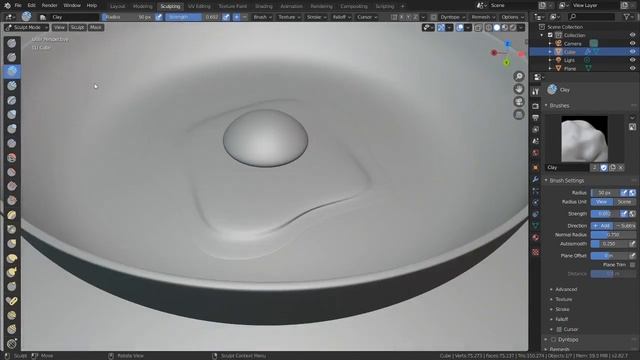Click the Zoom view magnifier gizmo
Image resolution: width=640 pixels, height=360 pixels.
[x=519, y=76]
